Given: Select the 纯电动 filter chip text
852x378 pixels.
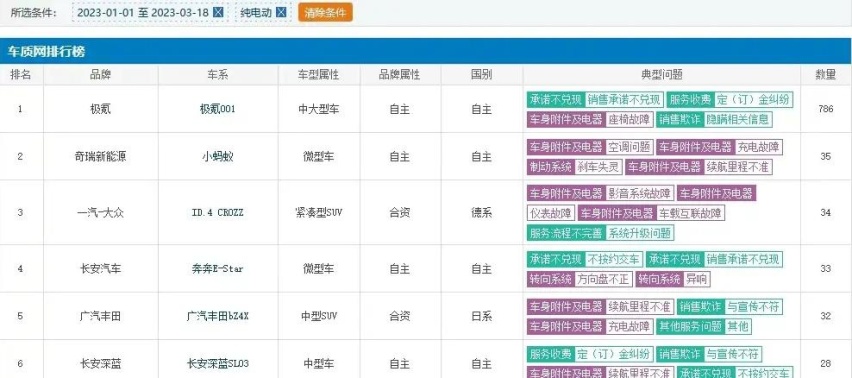Looking at the screenshot, I should [256, 12].
